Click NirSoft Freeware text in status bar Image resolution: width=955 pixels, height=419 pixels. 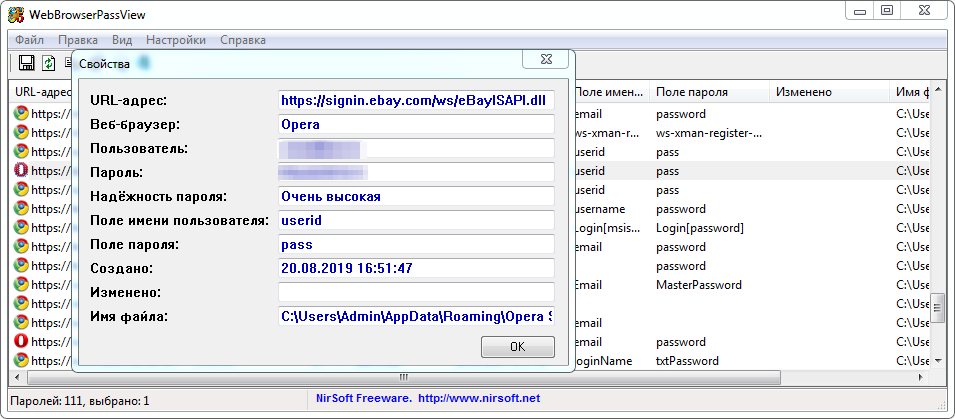click(x=363, y=399)
